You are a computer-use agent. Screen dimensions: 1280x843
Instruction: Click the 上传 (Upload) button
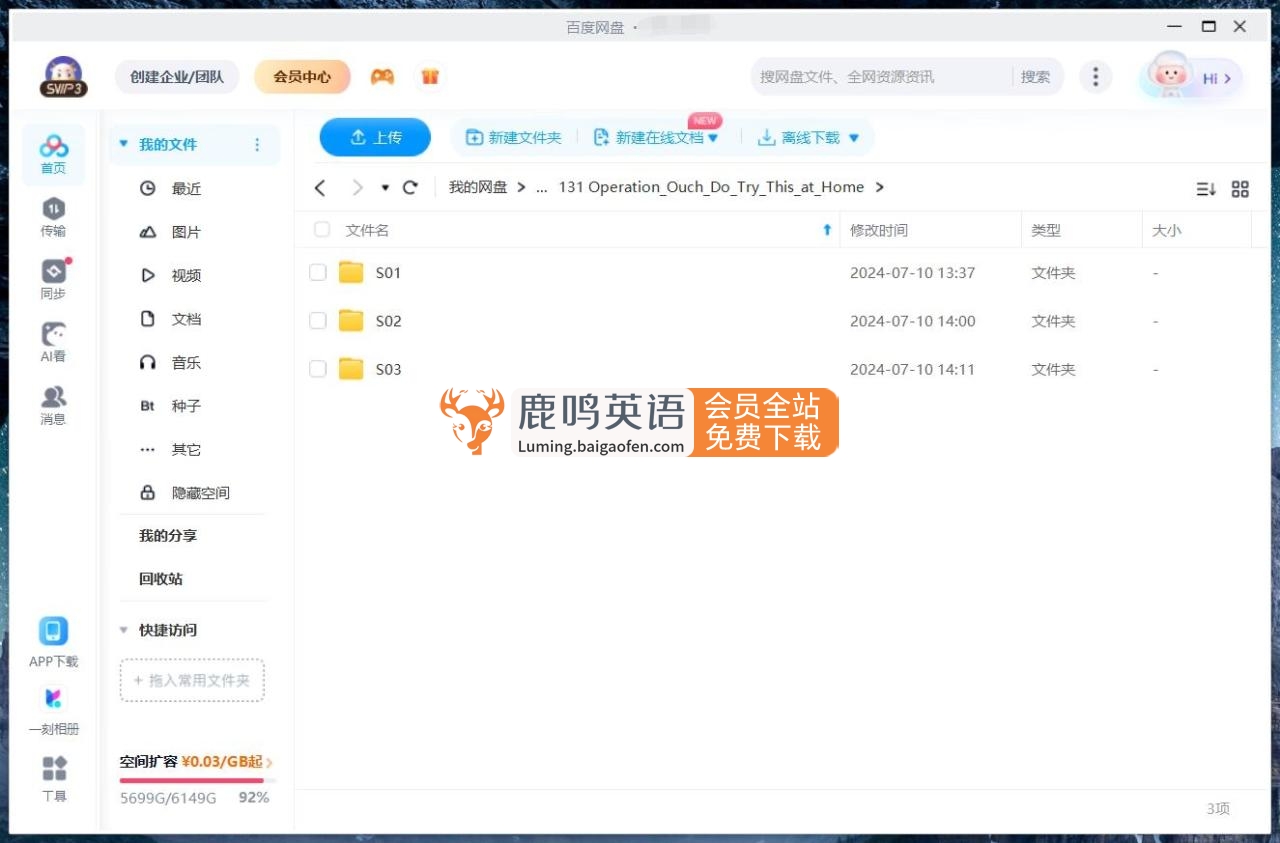click(375, 138)
